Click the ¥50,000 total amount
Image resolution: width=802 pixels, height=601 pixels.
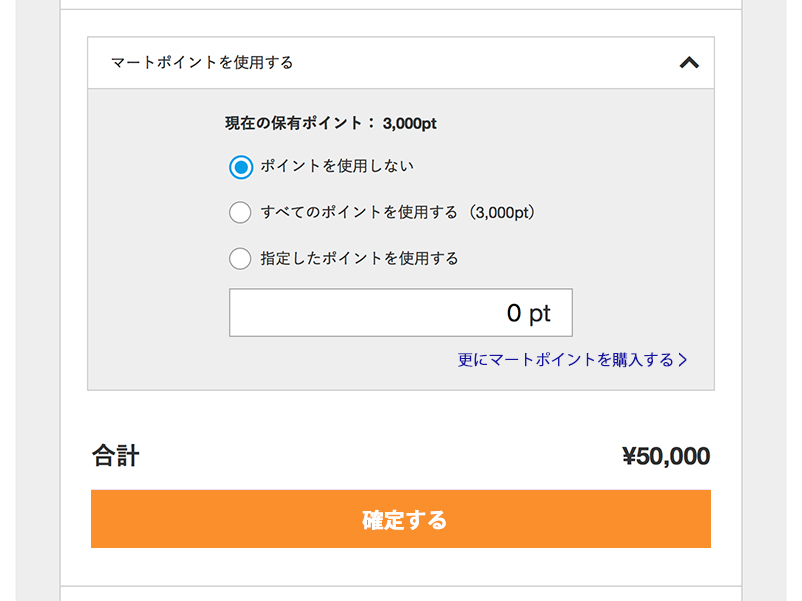point(665,457)
